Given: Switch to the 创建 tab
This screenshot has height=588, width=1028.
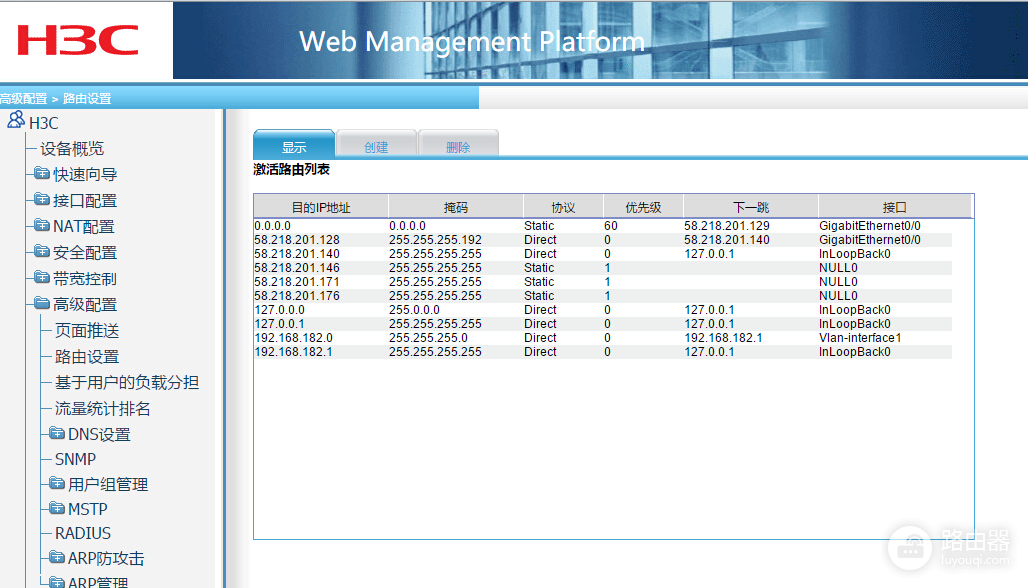Looking at the screenshot, I should click(x=376, y=146).
